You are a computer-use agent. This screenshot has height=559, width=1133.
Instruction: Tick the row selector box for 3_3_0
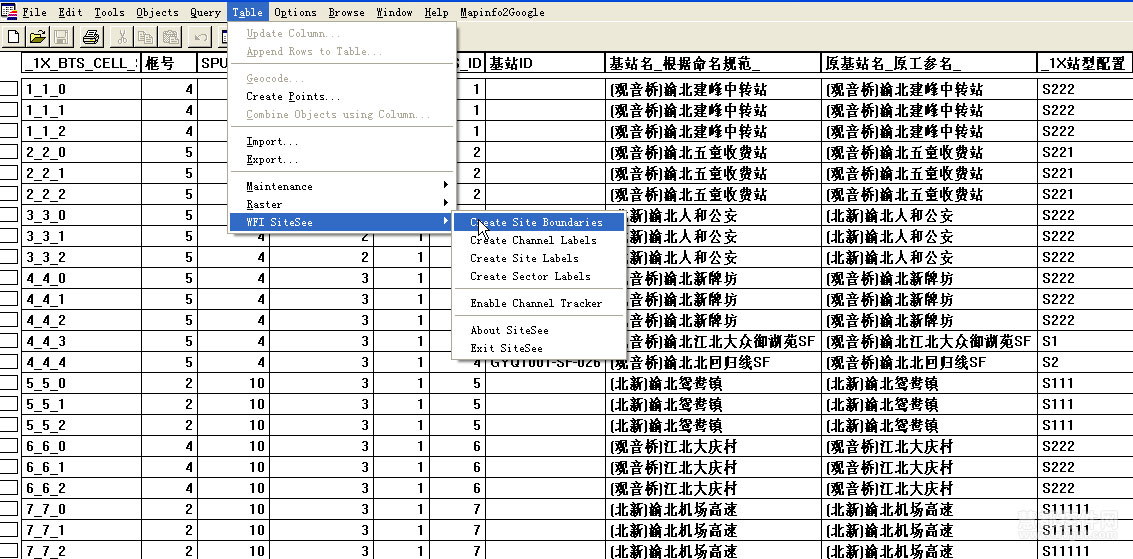tap(9, 215)
